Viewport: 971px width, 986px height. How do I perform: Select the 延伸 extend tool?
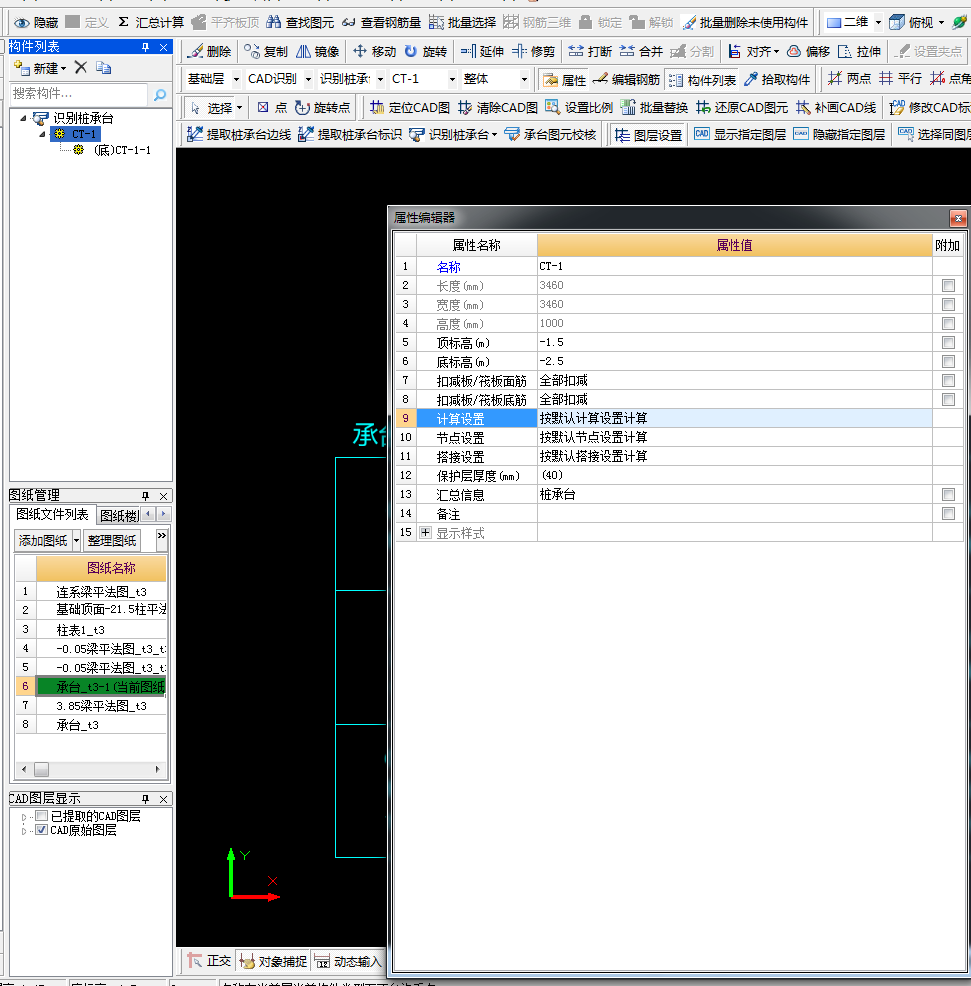(482, 52)
